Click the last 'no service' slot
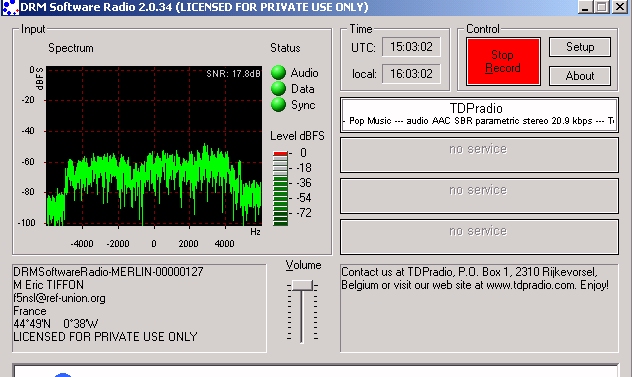The image size is (632, 377). (479, 237)
